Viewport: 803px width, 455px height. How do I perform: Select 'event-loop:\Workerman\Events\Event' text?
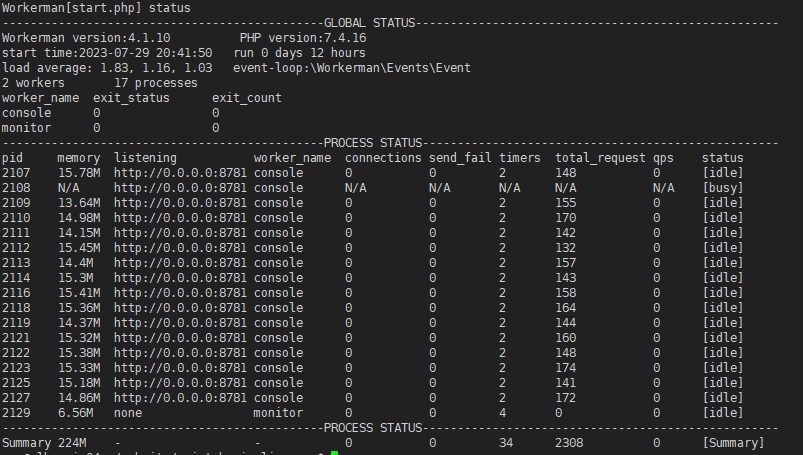(352, 68)
